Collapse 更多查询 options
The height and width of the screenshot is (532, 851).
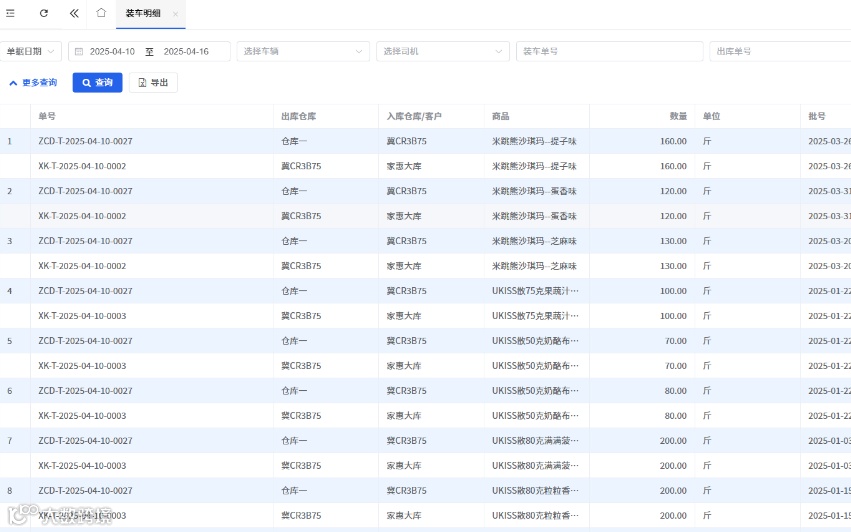click(x=33, y=83)
